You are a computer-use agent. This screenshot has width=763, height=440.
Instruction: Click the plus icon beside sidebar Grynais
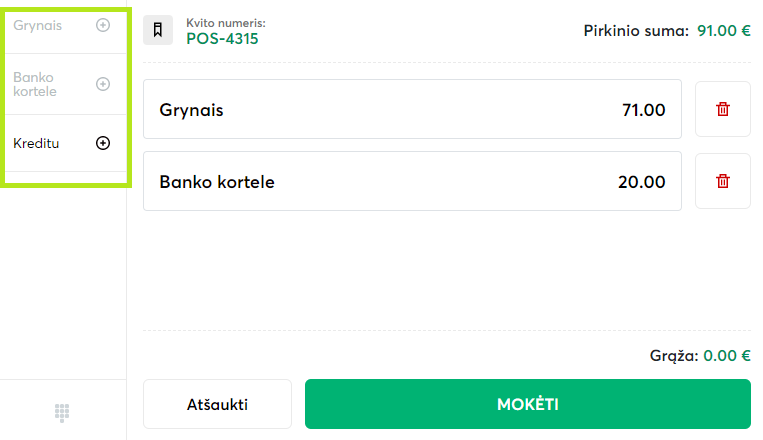pos(103,25)
